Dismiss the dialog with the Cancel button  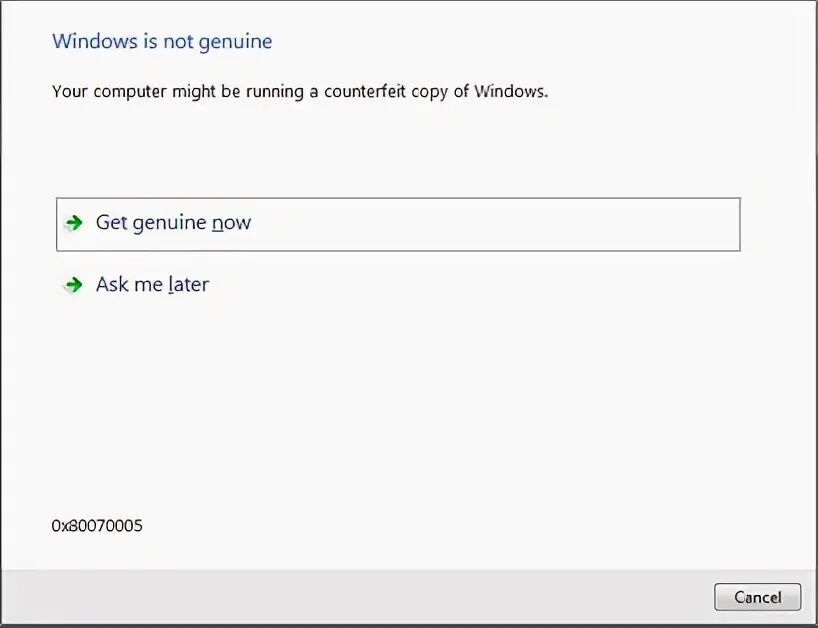[x=757, y=597]
